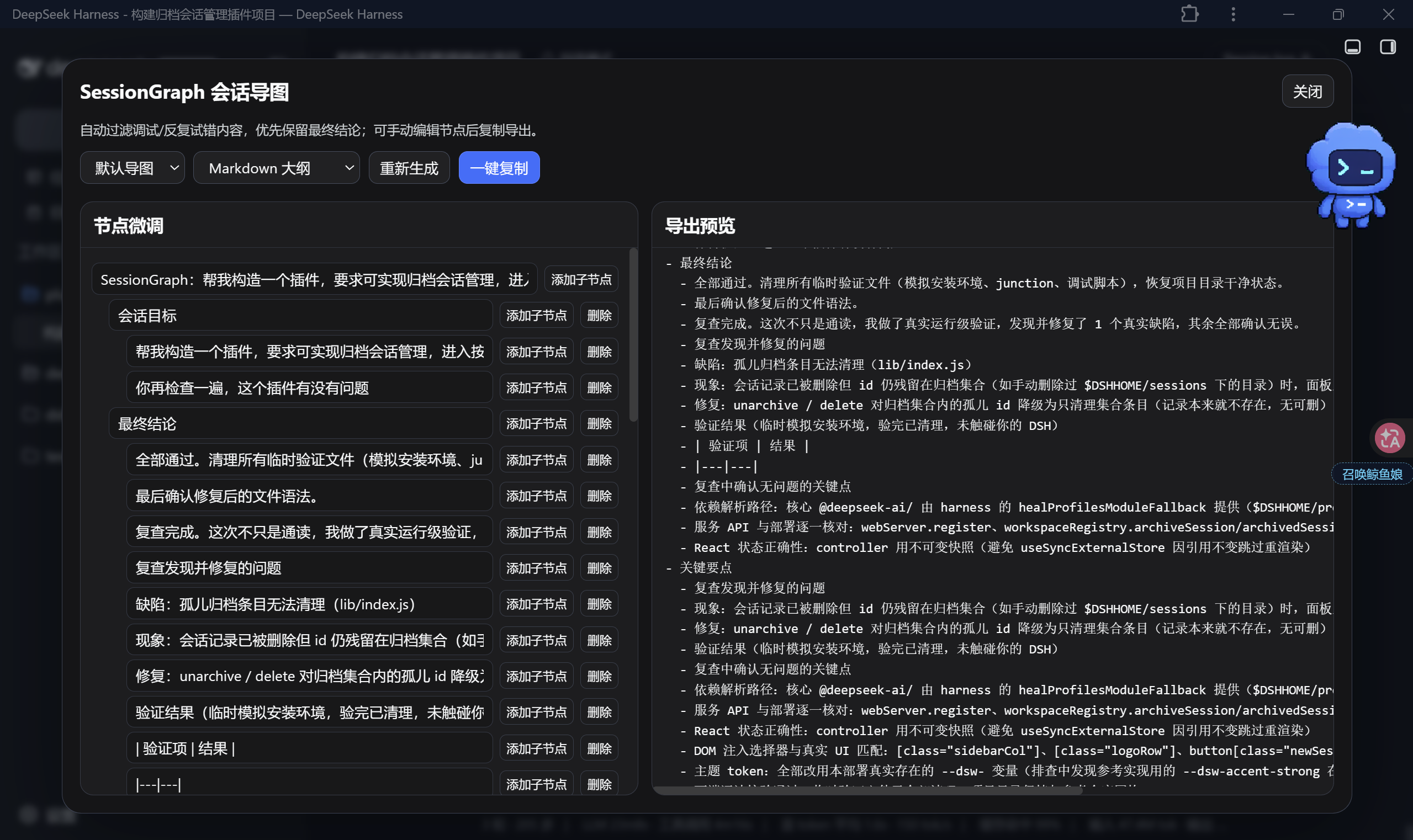1413x840 pixels.
Task: Delete the 现象：会话记录已被删除 node
Action: (x=599, y=640)
